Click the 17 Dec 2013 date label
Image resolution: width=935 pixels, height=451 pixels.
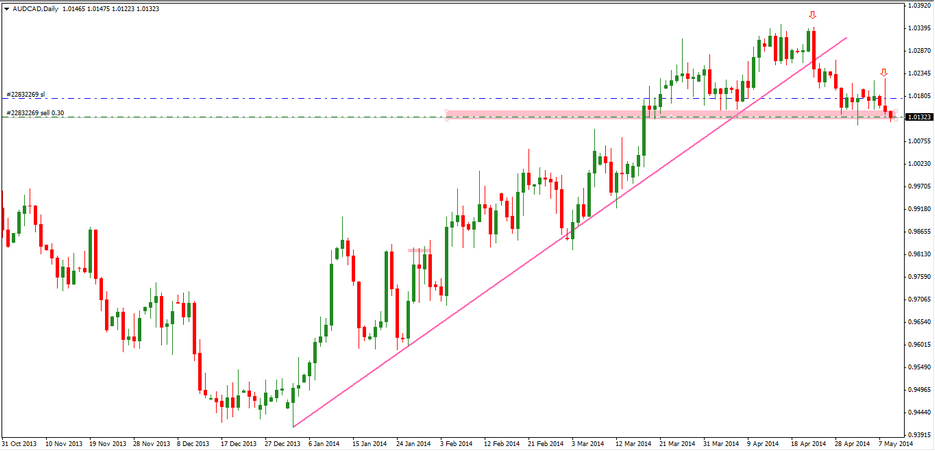click(x=238, y=443)
